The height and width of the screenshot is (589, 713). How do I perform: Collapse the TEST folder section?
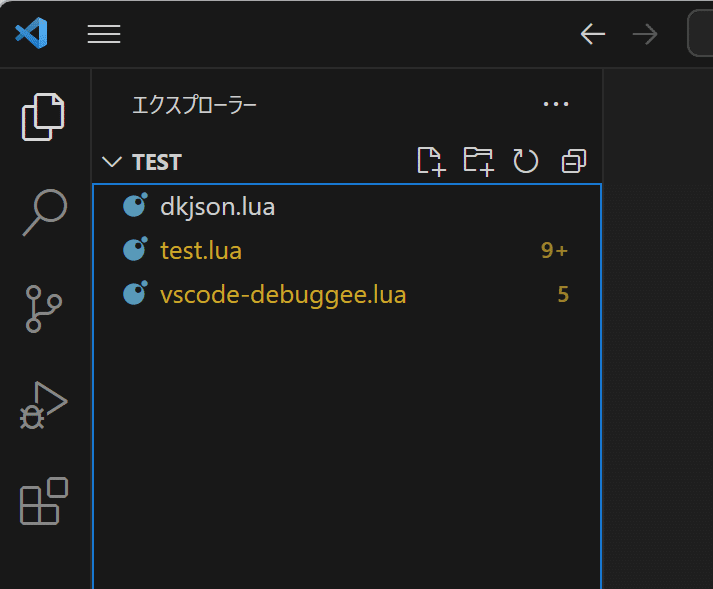coord(111,162)
